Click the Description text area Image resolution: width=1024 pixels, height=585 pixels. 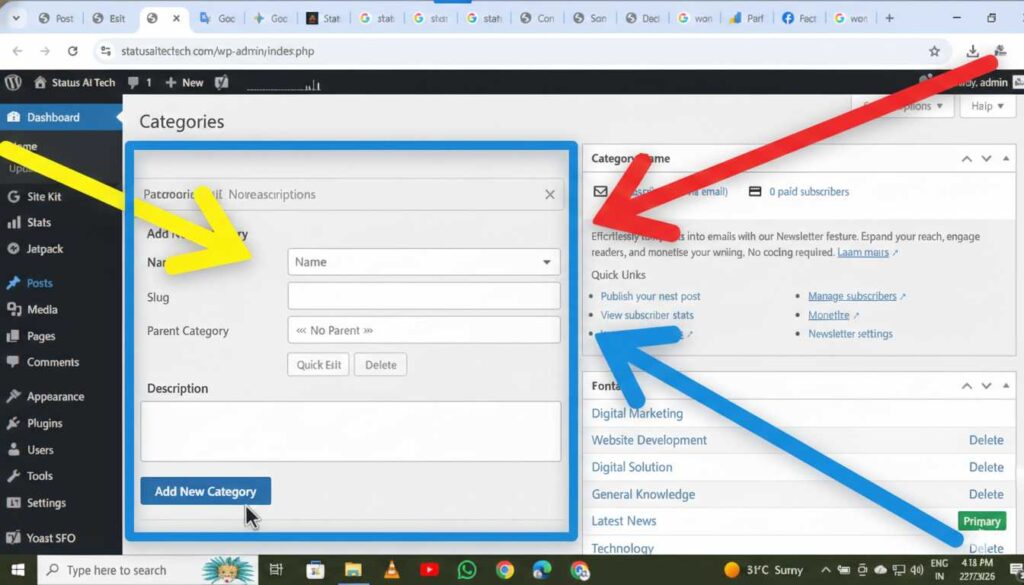(350, 431)
